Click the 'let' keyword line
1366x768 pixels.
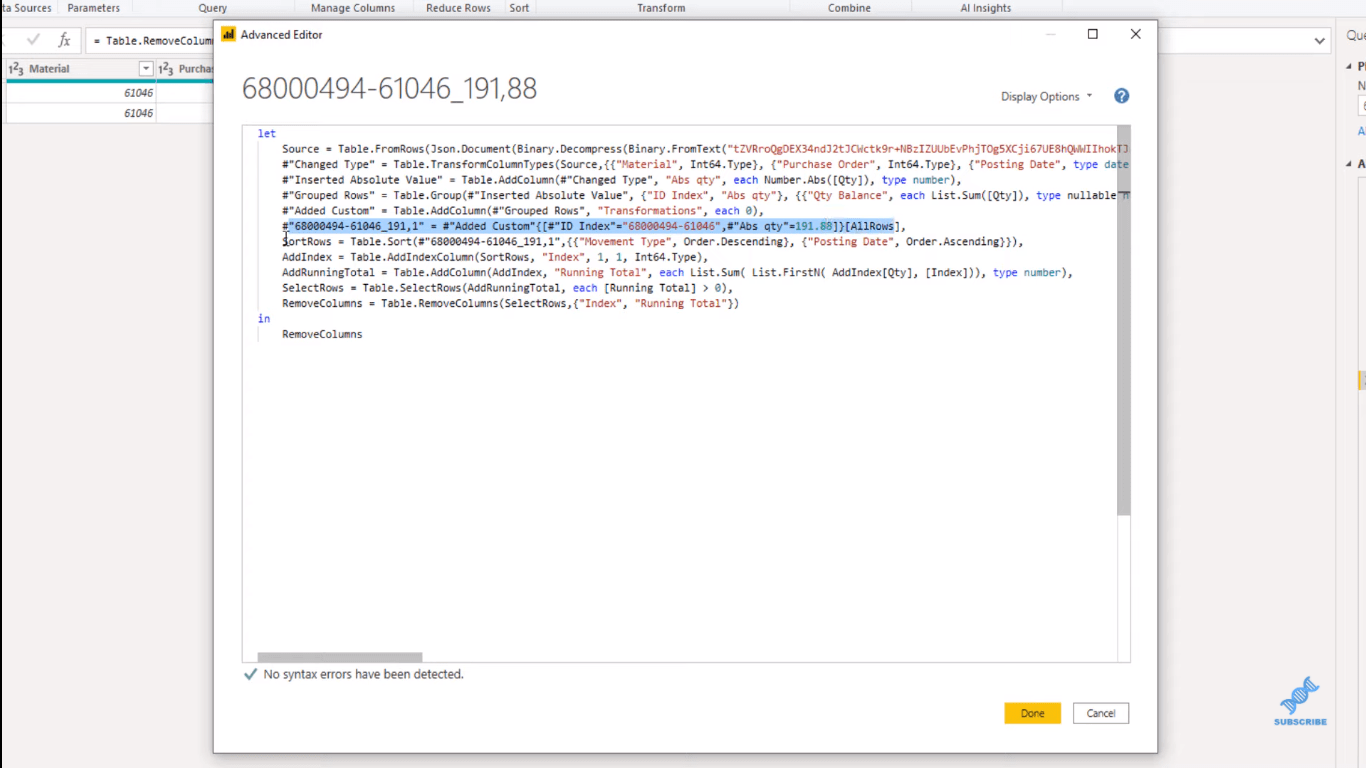click(x=267, y=134)
